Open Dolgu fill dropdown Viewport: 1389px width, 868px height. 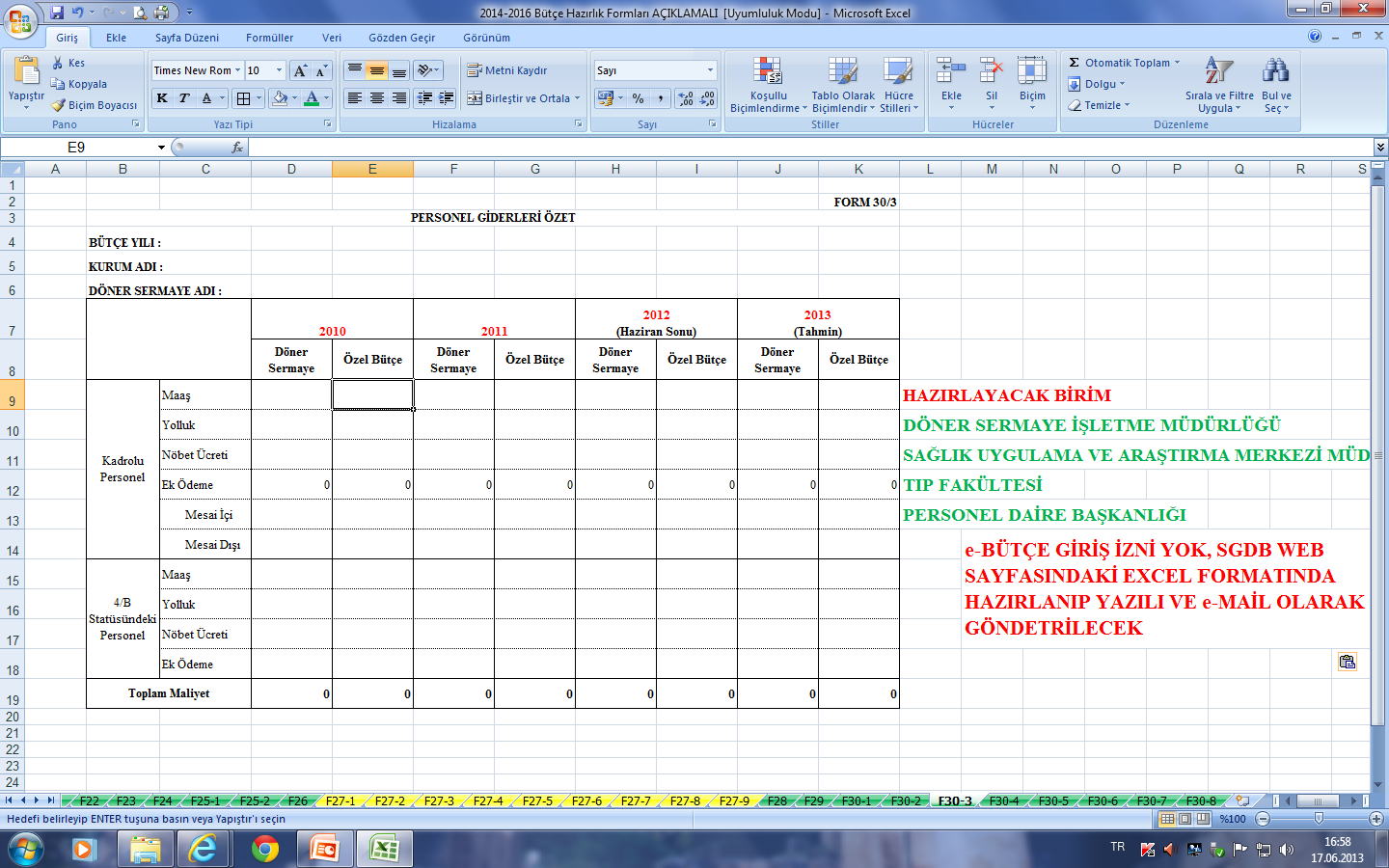[1097, 84]
